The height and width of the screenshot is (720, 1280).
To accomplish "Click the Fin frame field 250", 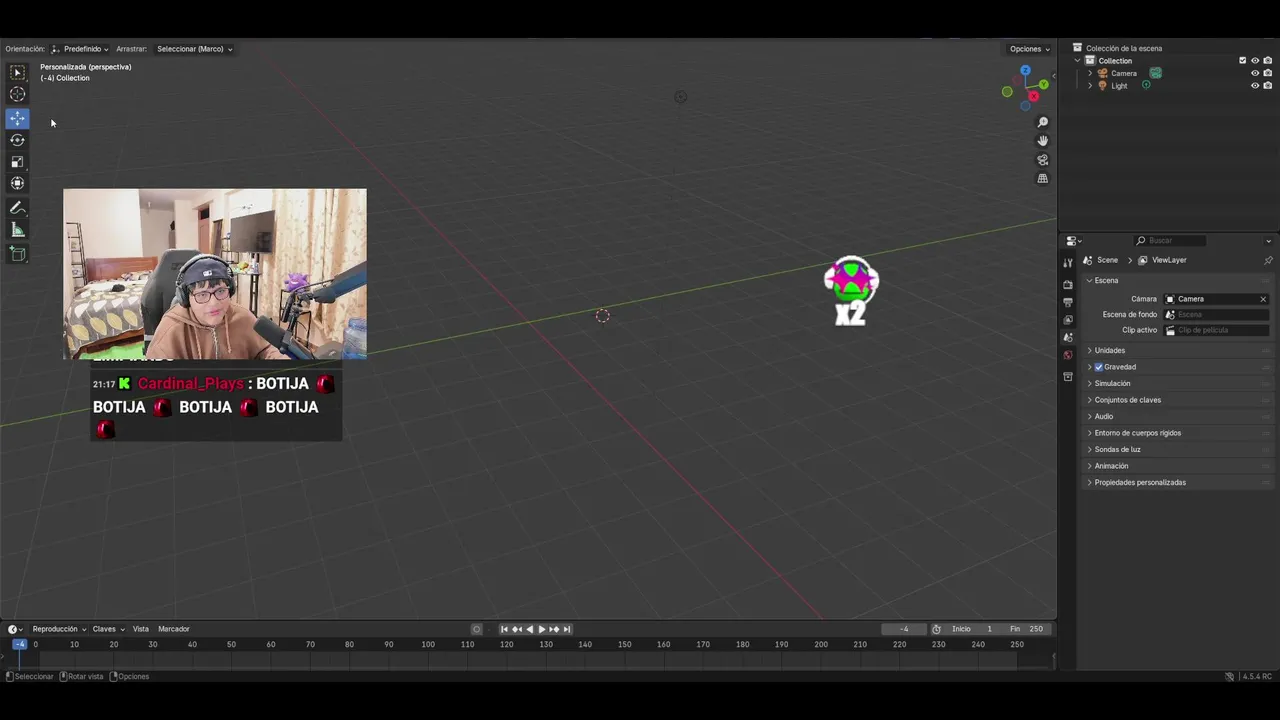I will click(1027, 629).
